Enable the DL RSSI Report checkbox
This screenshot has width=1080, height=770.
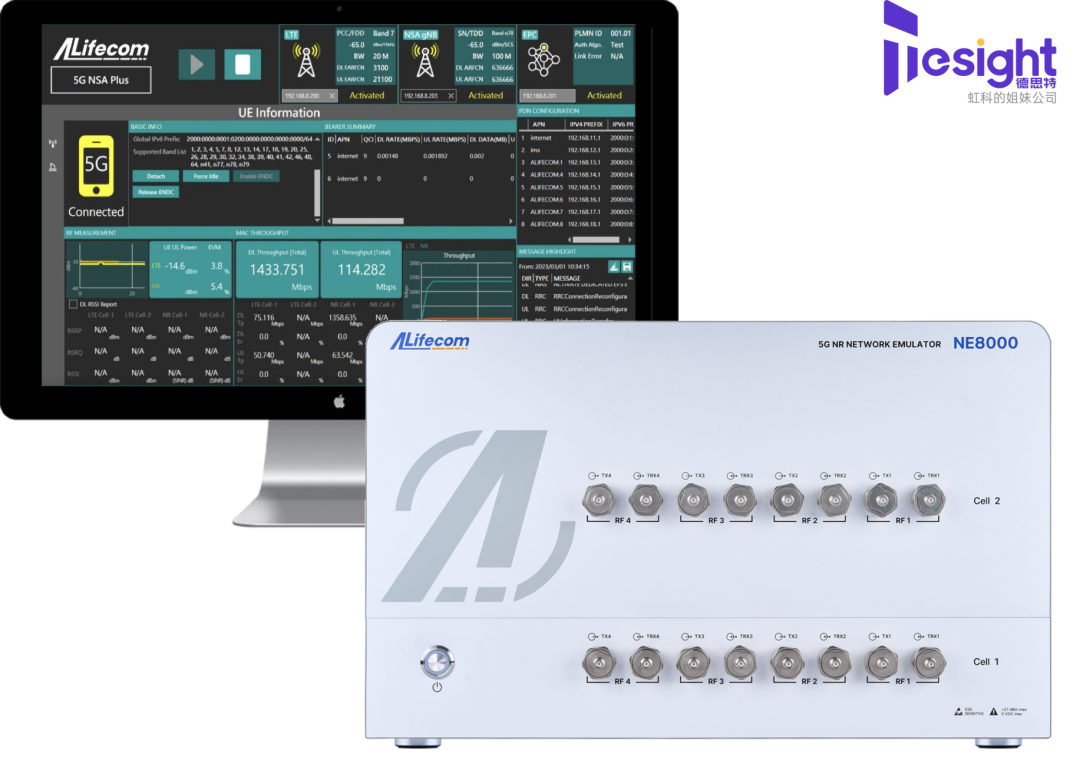(x=73, y=304)
